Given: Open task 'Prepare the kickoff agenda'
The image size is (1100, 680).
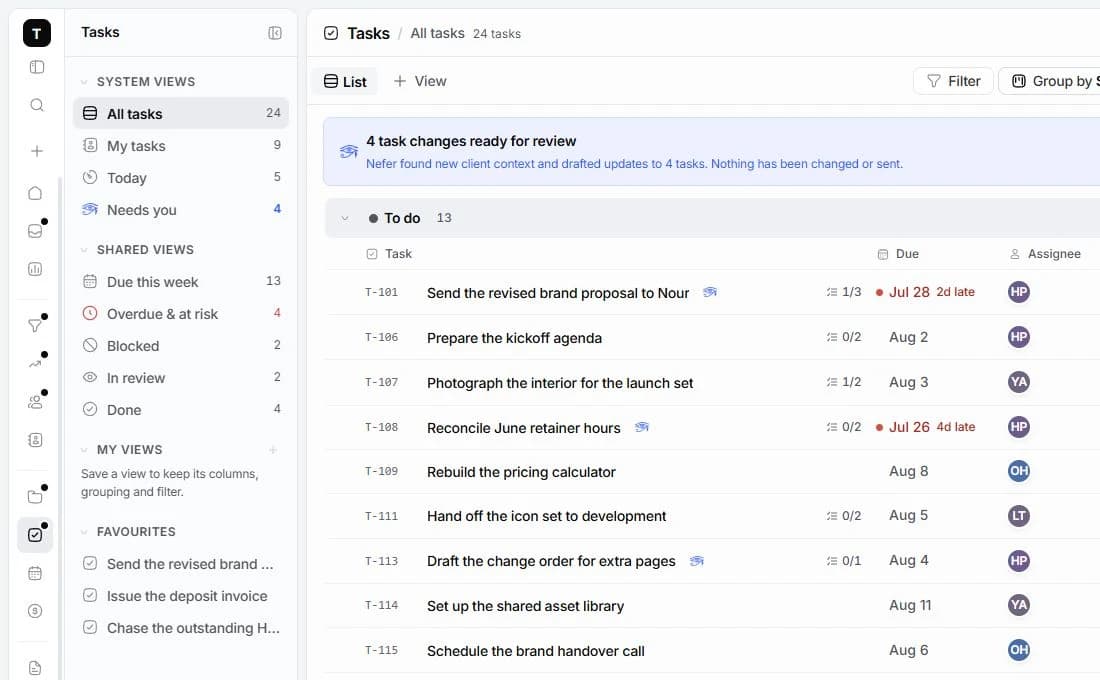Looking at the screenshot, I should (514, 338).
